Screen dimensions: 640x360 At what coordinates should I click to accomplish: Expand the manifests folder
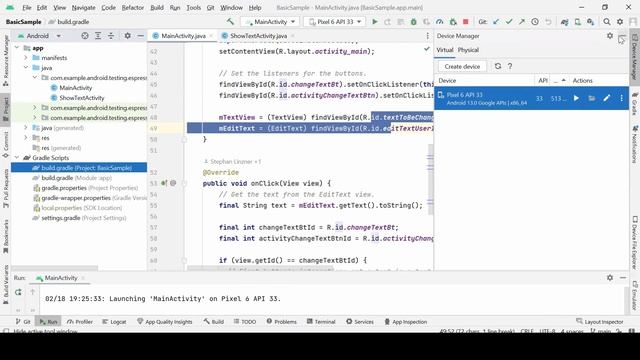[26, 58]
